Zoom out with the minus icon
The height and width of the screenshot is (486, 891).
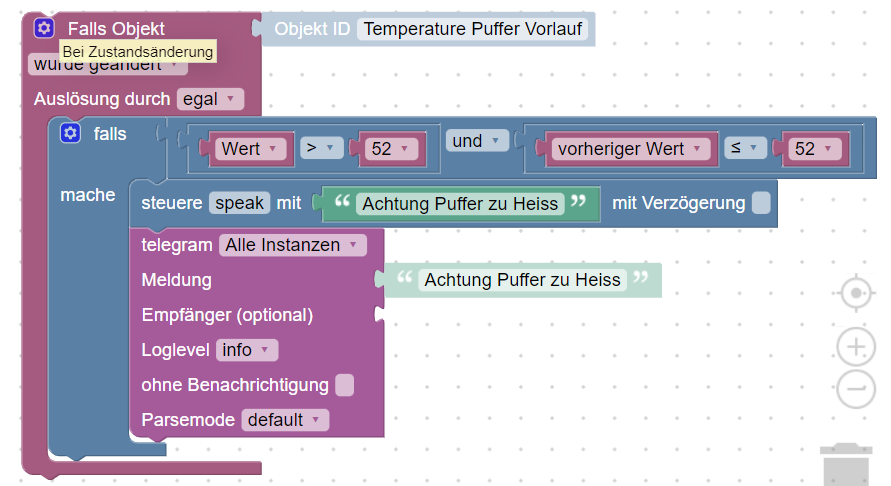[856, 389]
